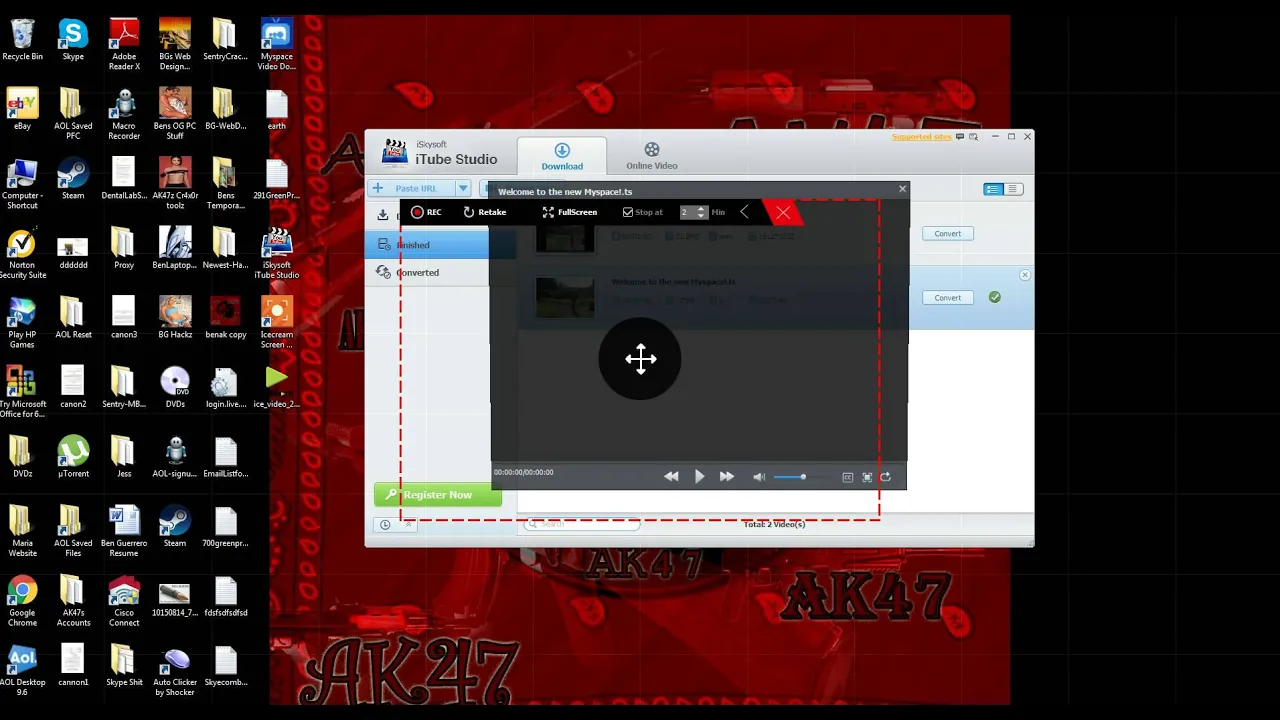Image resolution: width=1280 pixels, height=720 pixels.
Task: Click the Retake recording button
Action: point(485,212)
